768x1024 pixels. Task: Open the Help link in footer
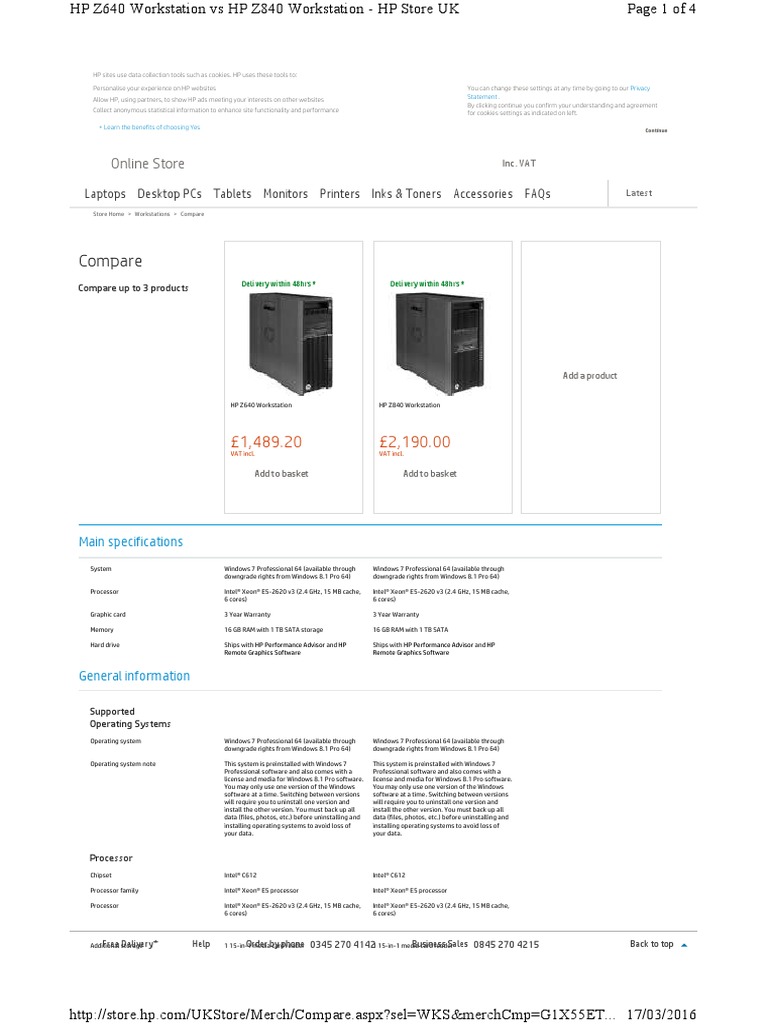201,944
